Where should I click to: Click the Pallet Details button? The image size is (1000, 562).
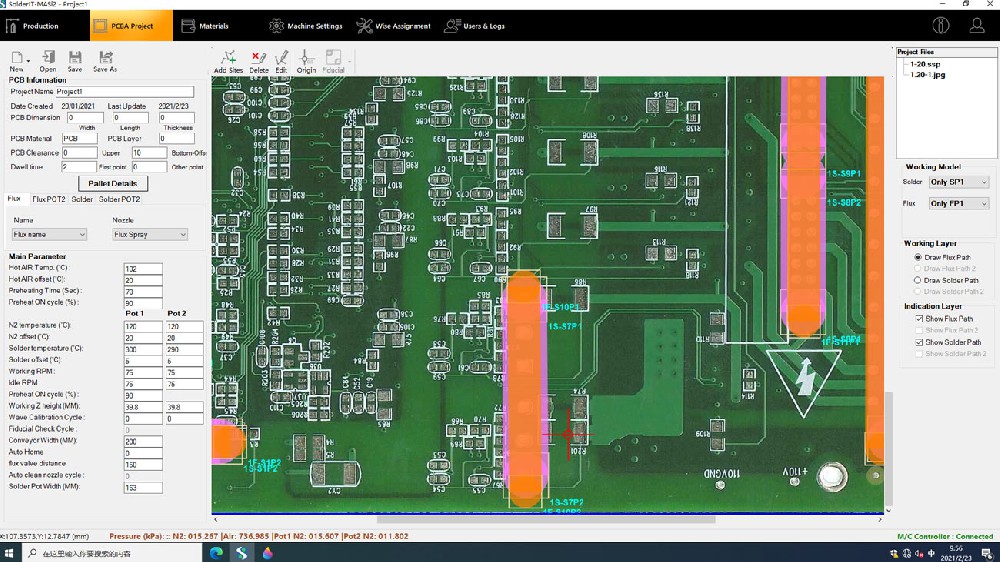[x=113, y=183]
